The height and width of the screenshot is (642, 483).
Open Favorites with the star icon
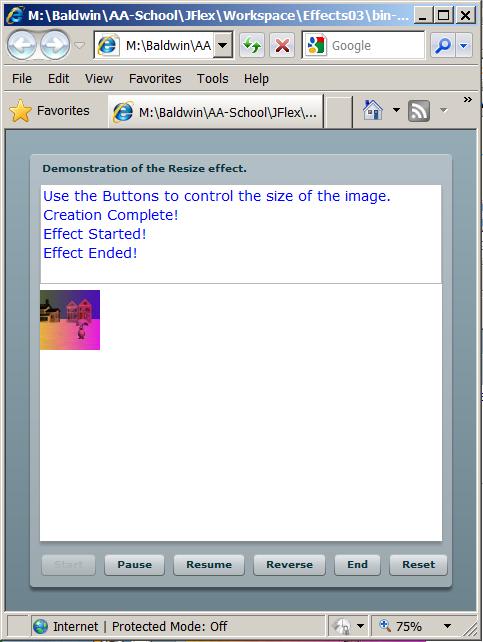coord(20,111)
